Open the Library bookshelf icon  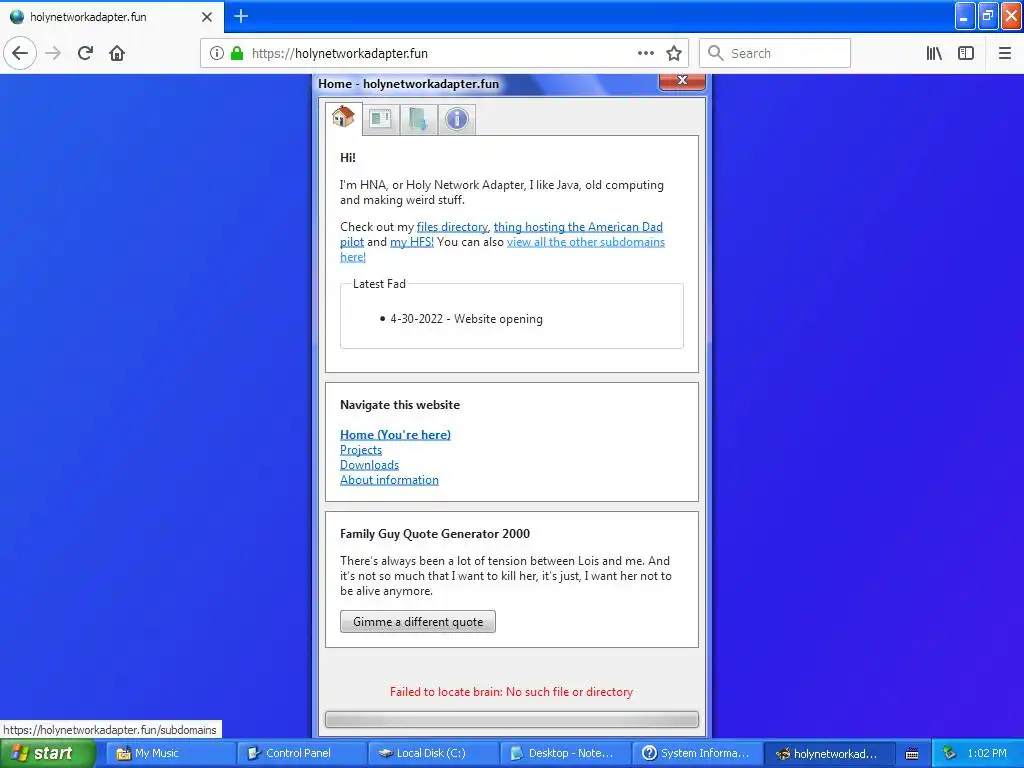click(934, 54)
